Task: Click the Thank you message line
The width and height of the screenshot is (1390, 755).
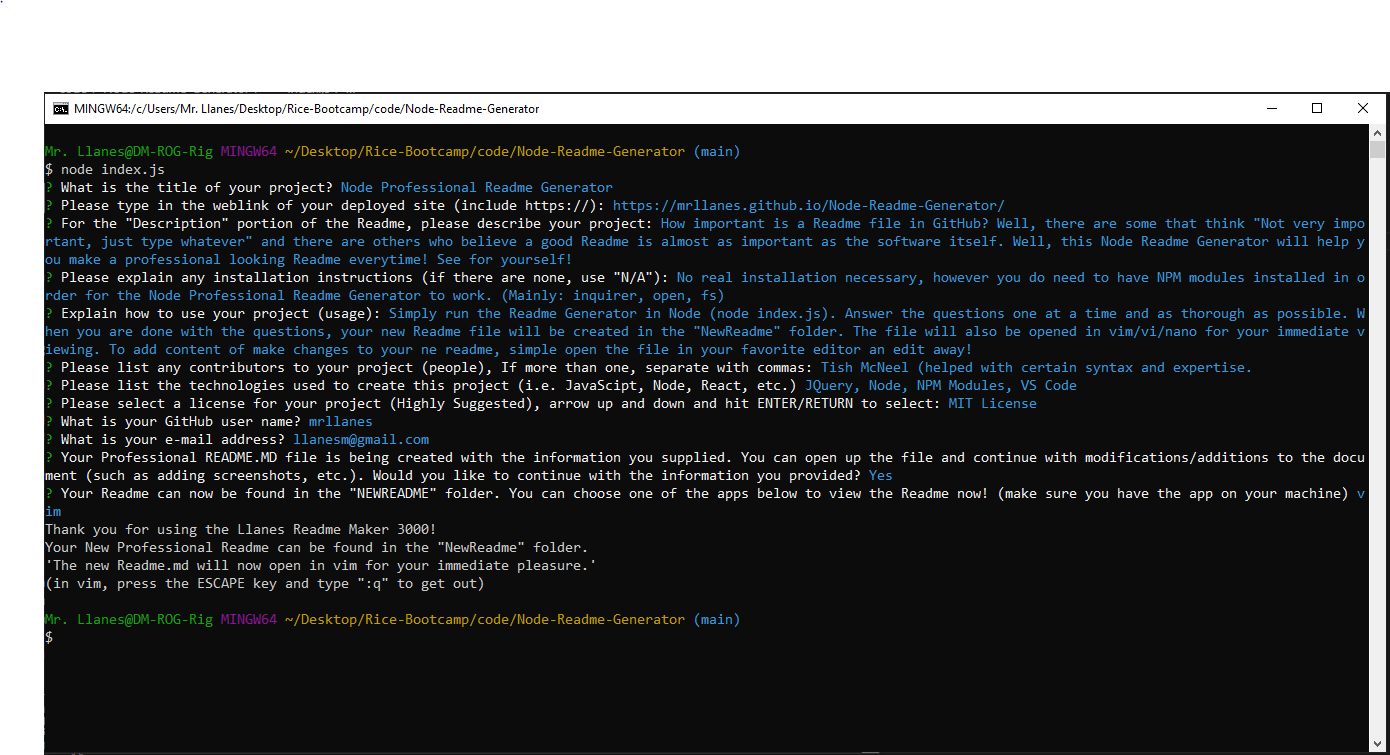Action: [240, 529]
